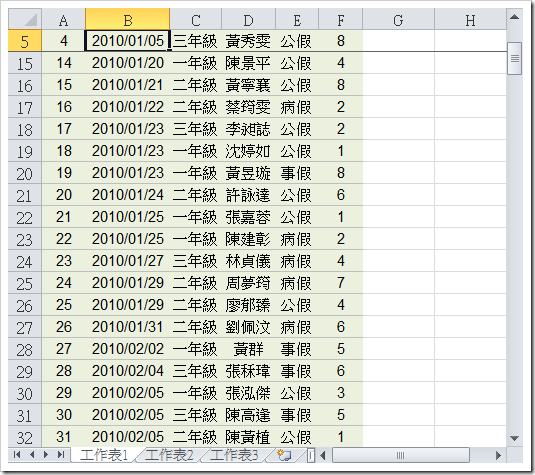
Task: Select name cell 劉佩汶
Action: (248, 327)
